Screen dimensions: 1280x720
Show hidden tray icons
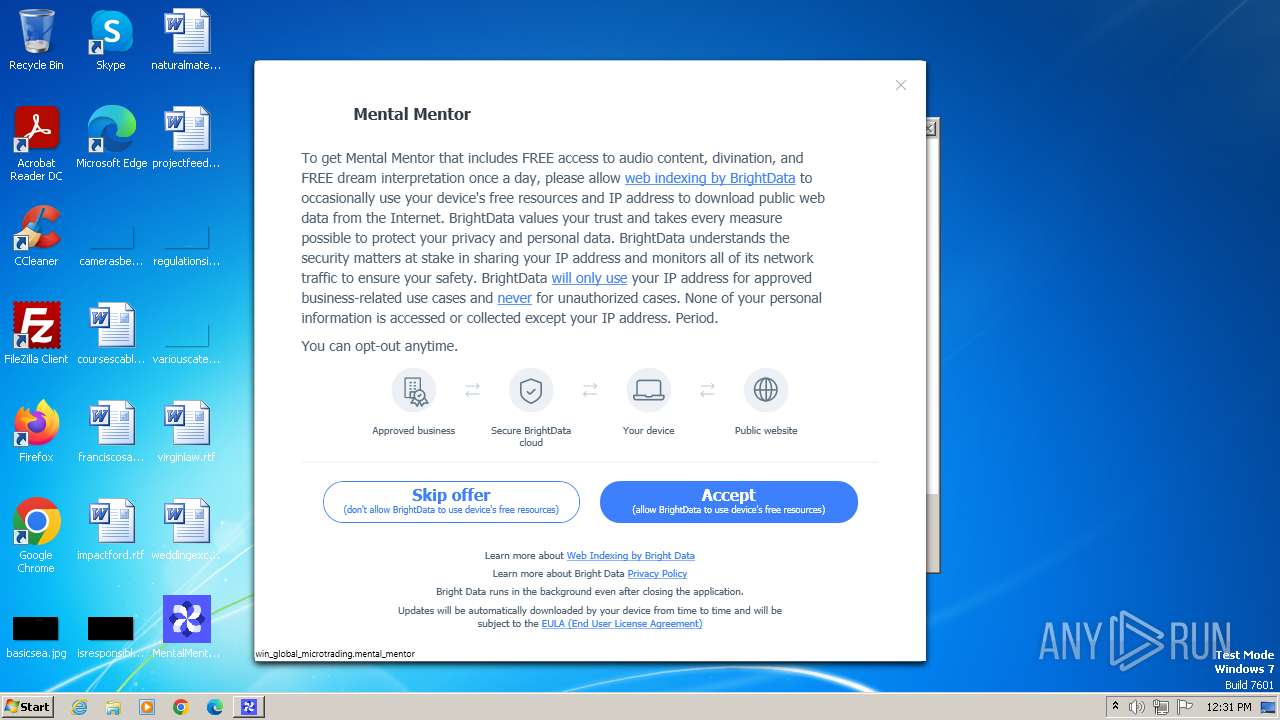pyautogui.click(x=1115, y=707)
